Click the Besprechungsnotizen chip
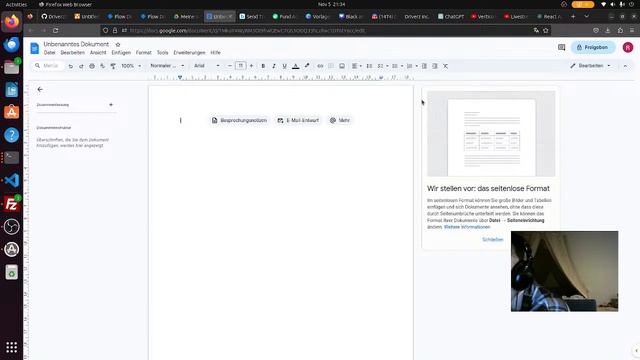This screenshot has width=640, height=360. (239, 120)
